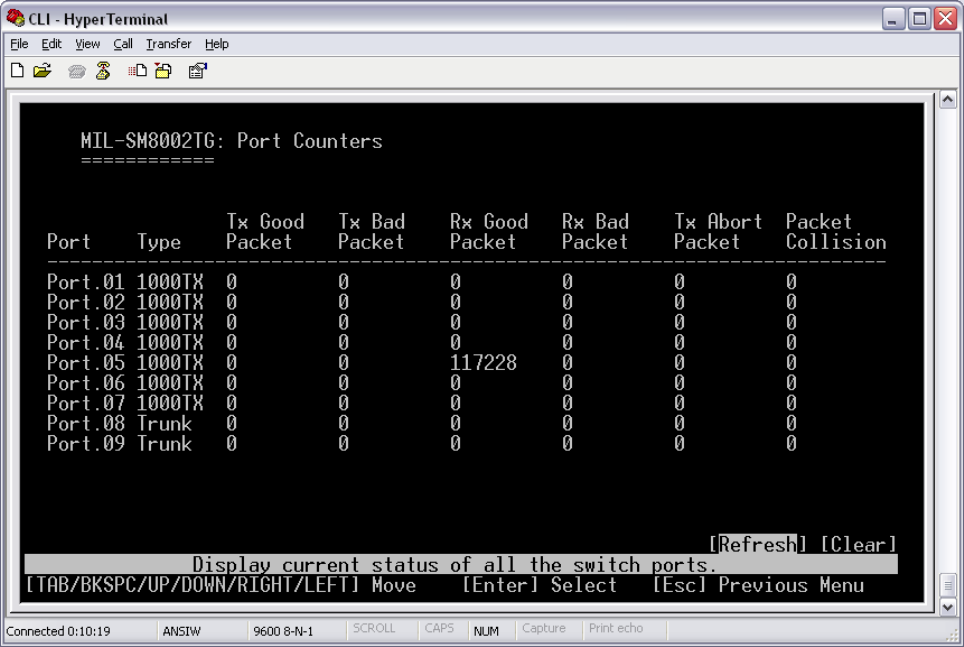Click the vertical scrollbar down arrow

pyautogui.click(x=947, y=608)
